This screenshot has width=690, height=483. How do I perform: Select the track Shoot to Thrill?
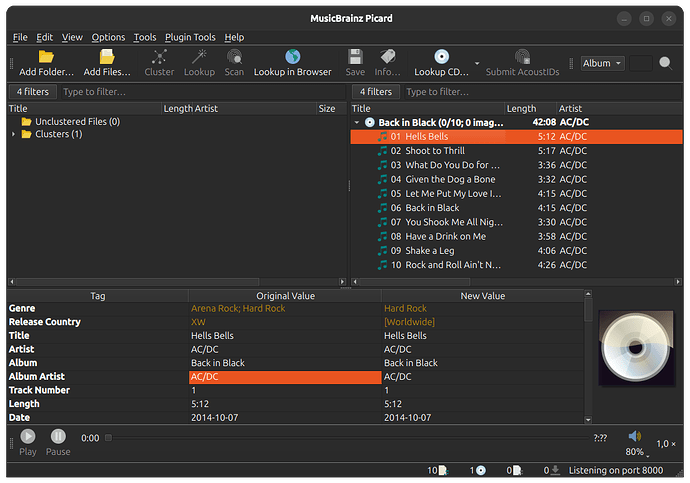point(434,151)
